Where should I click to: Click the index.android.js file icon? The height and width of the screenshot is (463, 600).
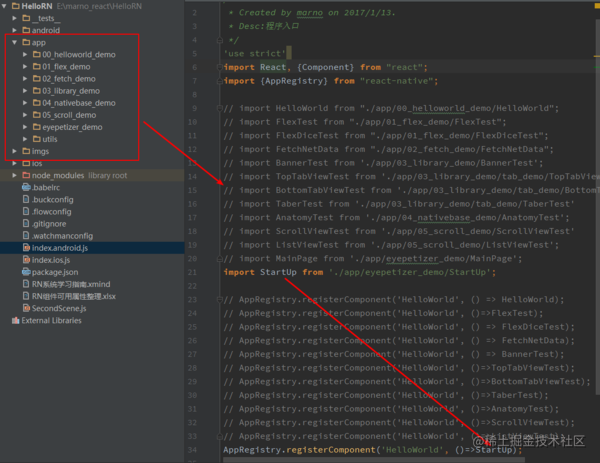pos(26,248)
